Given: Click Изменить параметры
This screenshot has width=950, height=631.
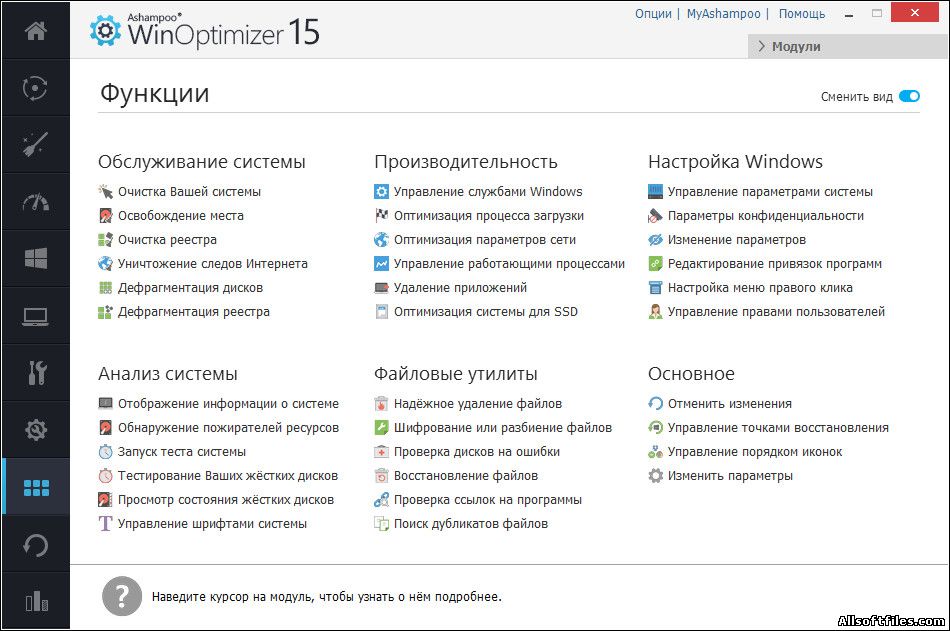Looking at the screenshot, I should 730,476.
